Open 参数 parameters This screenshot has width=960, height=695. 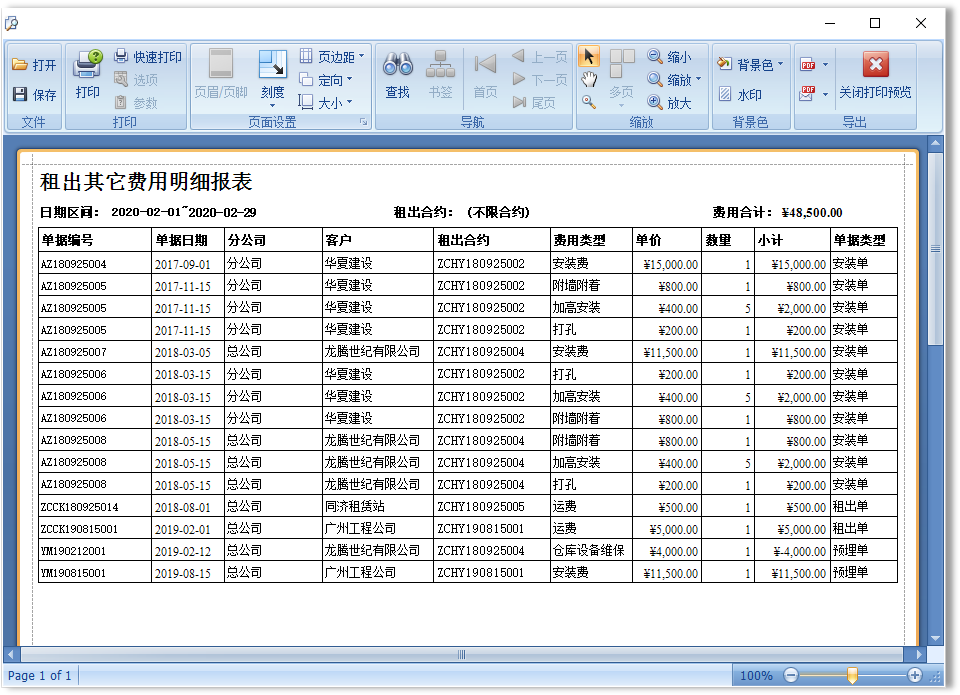coord(137,102)
